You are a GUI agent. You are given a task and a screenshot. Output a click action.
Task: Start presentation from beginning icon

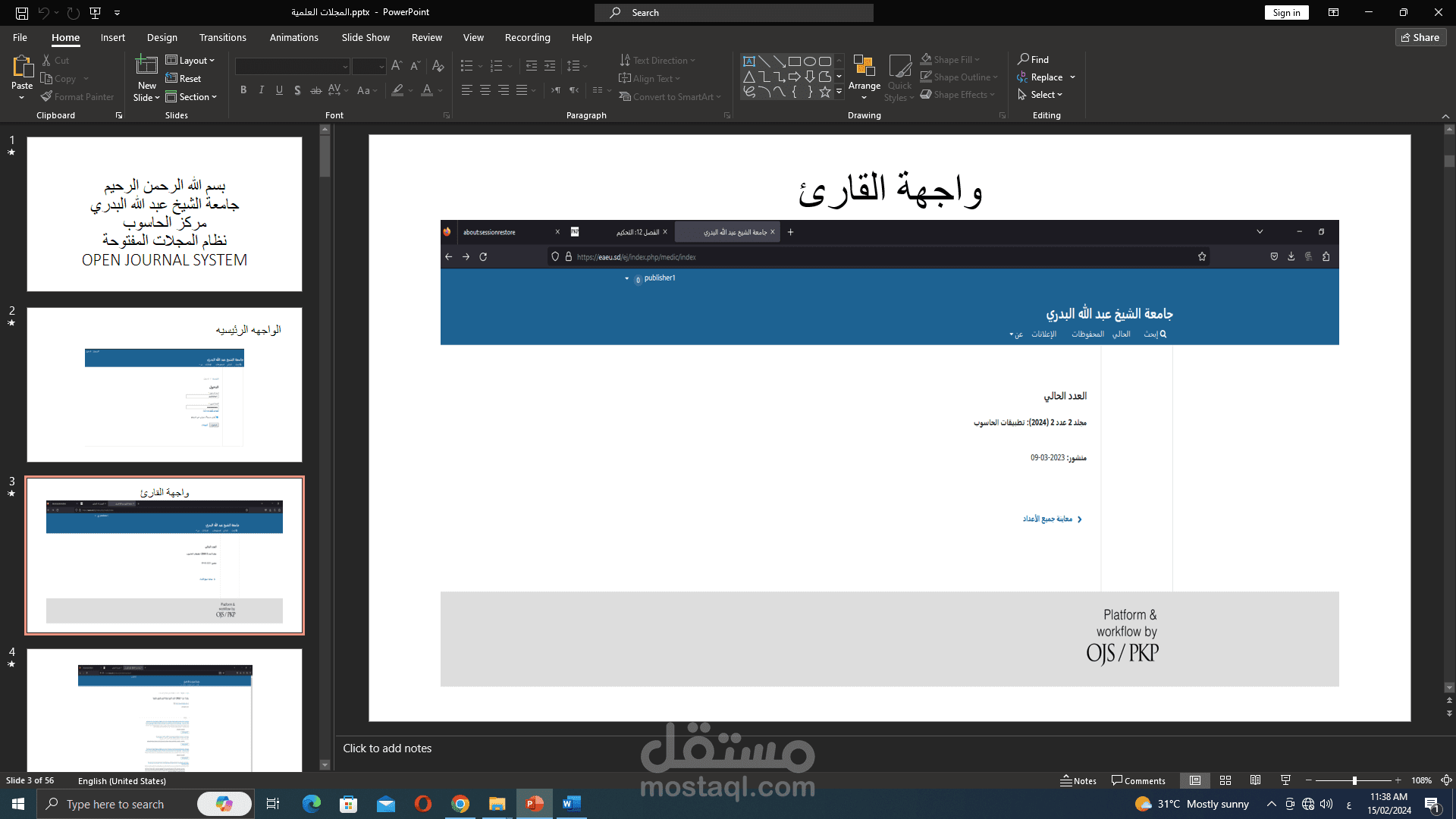click(x=95, y=13)
